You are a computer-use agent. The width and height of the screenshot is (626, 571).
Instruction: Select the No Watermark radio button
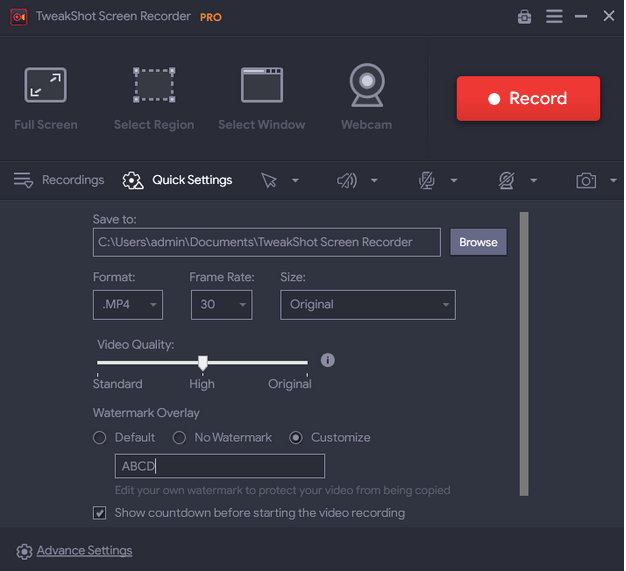tap(179, 438)
